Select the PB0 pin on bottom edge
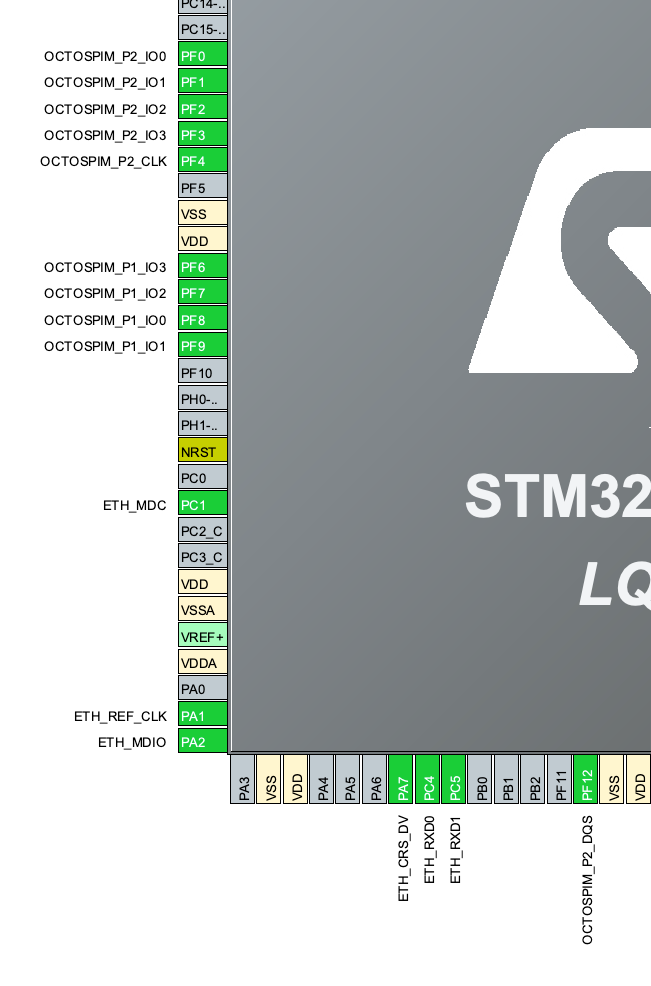This screenshot has height=986, width=651. [x=481, y=780]
